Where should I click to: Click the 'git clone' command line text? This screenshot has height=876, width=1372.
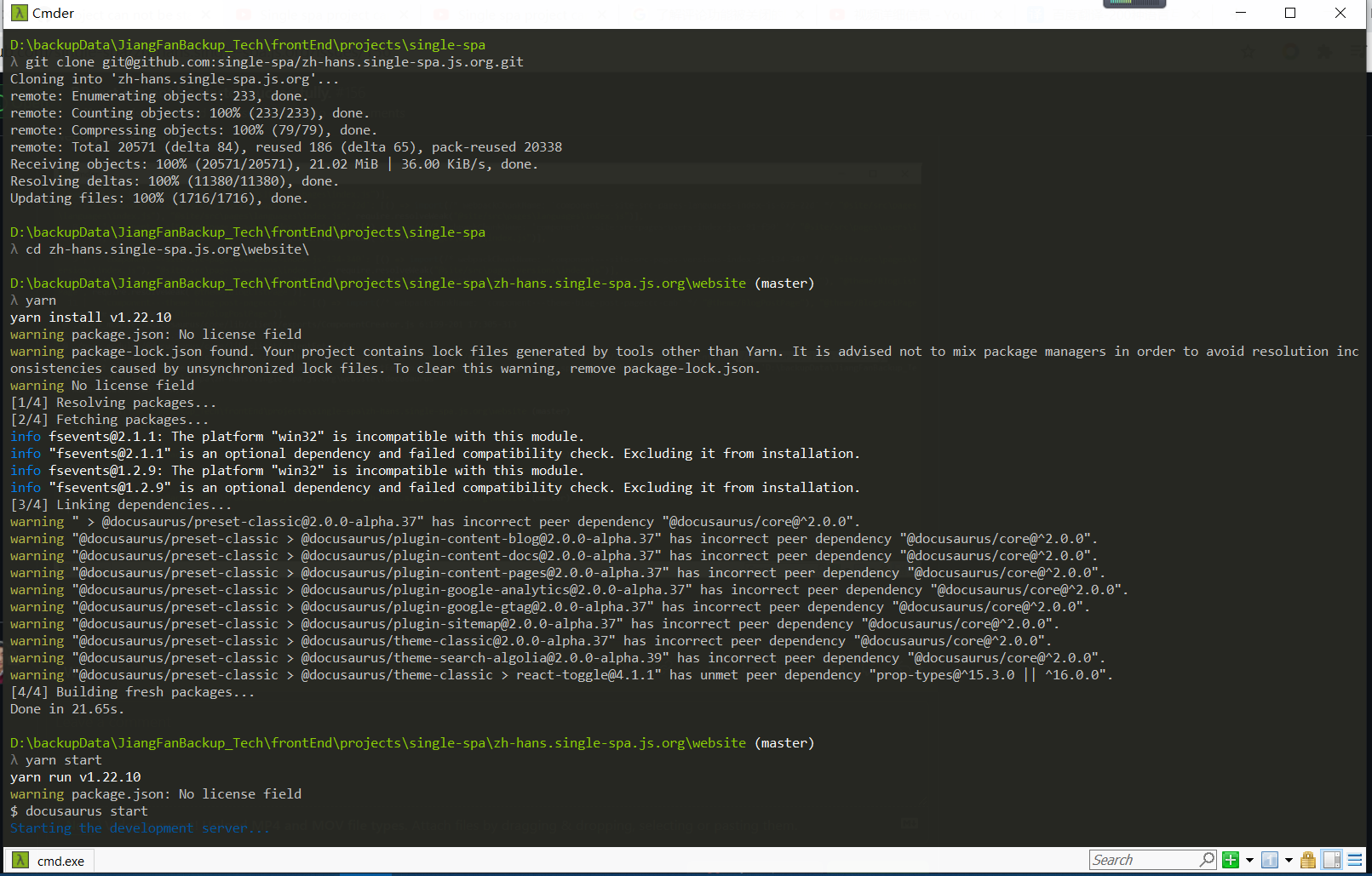click(x=274, y=62)
